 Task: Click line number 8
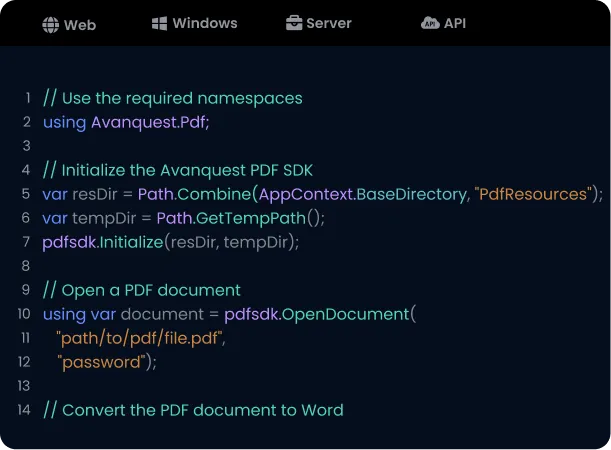(26, 266)
